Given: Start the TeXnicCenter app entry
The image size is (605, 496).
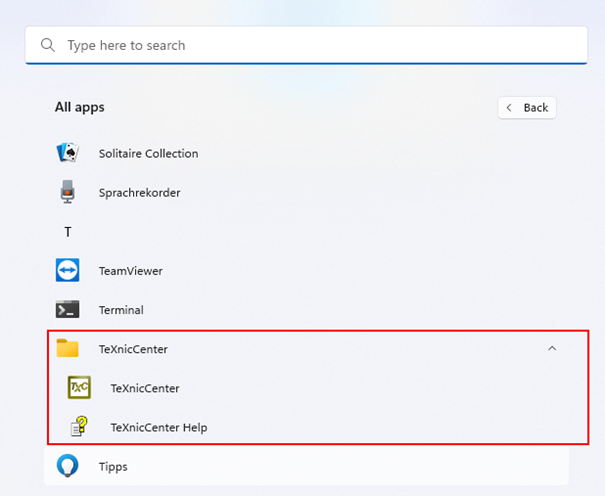Looking at the screenshot, I should pyautogui.click(x=145, y=388).
